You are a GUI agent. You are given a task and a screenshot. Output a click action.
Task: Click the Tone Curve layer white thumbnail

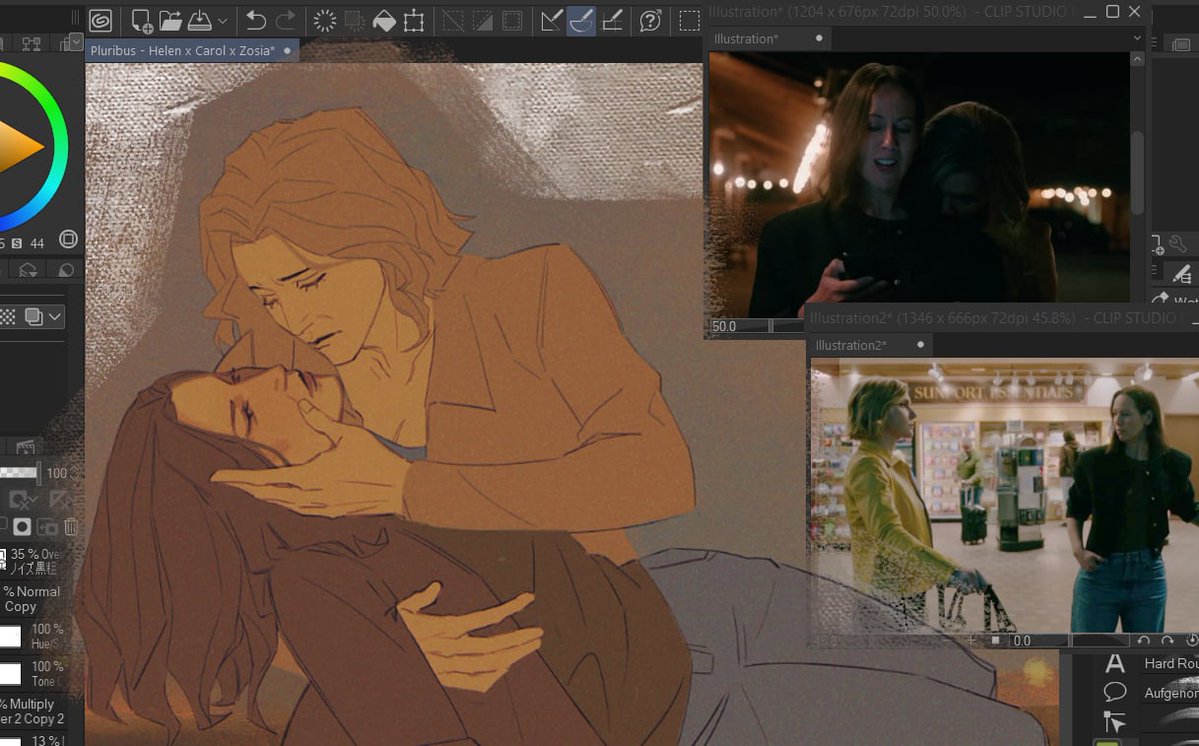[10, 673]
